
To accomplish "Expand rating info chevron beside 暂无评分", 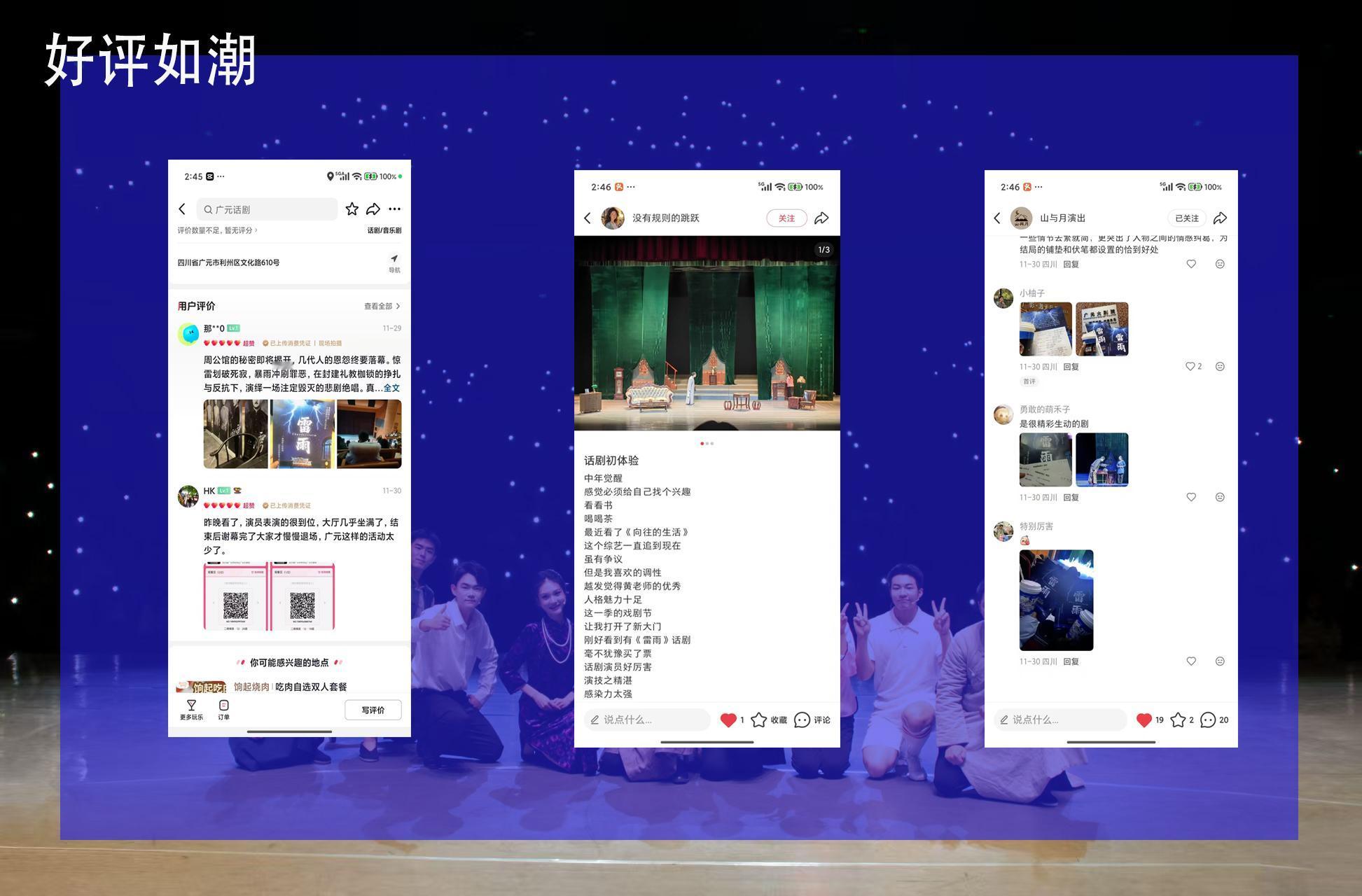I will (x=256, y=230).
